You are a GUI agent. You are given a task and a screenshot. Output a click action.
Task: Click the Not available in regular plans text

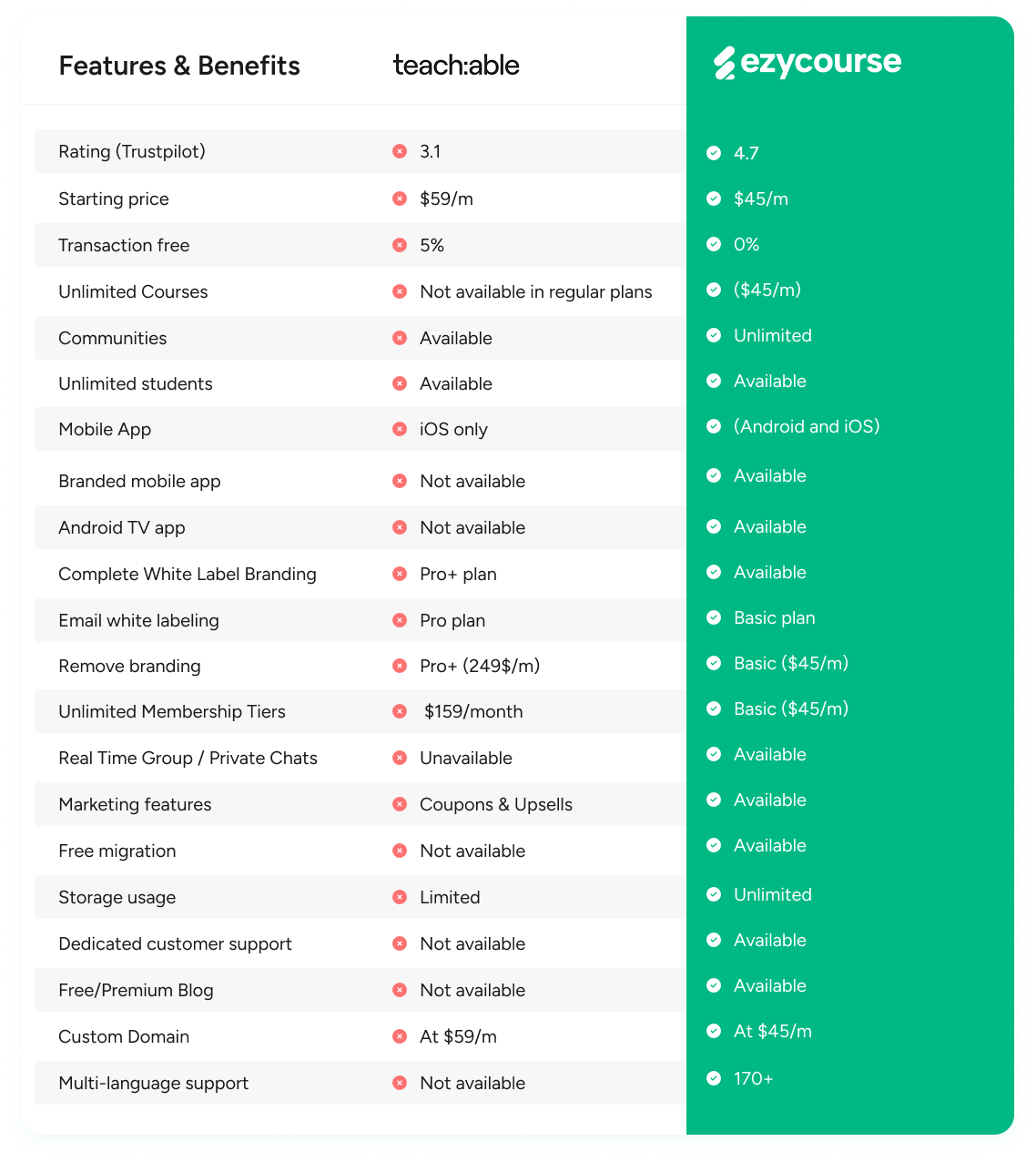tap(536, 291)
